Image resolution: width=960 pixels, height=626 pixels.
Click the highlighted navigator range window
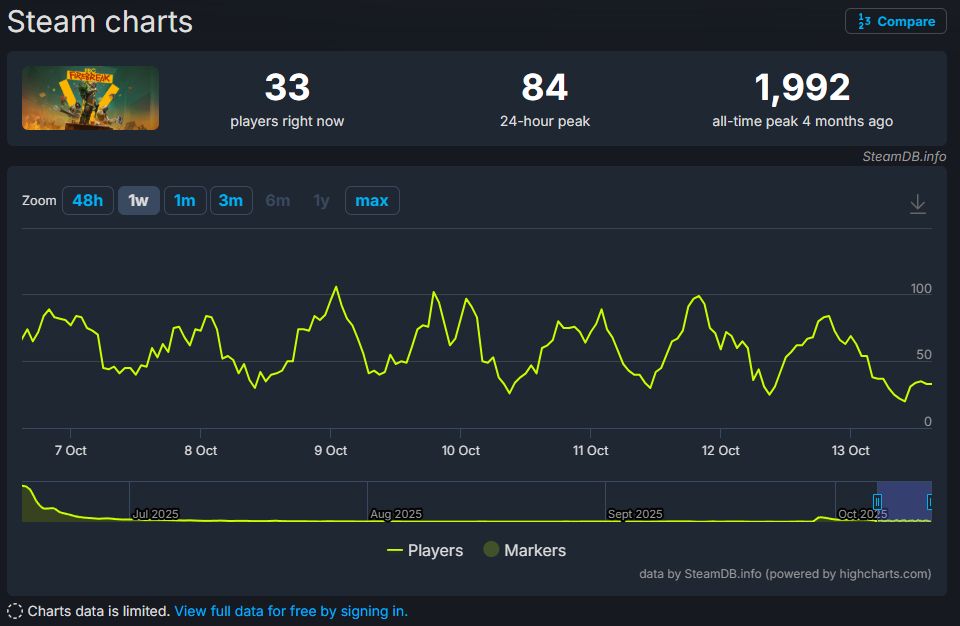pyautogui.click(x=904, y=502)
